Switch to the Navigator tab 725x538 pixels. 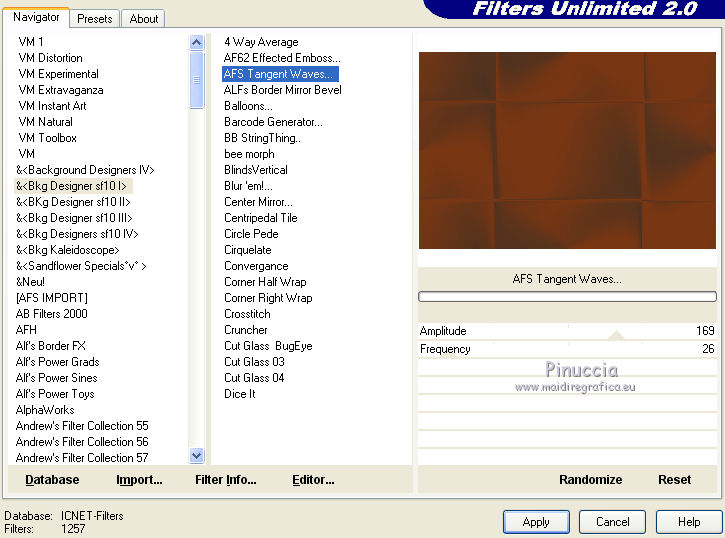pyautogui.click(x=36, y=18)
